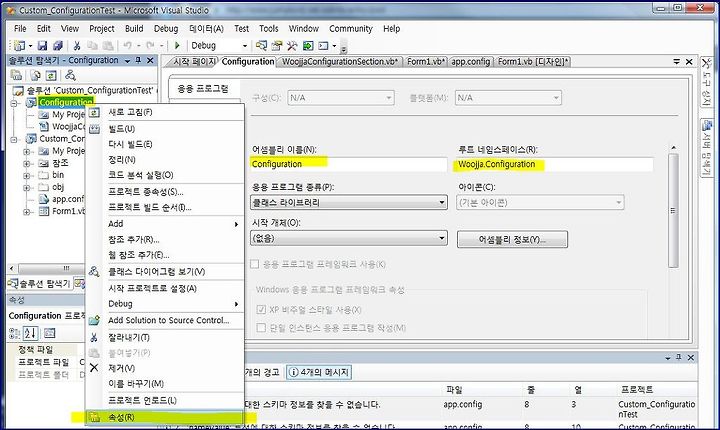Click Solution Explorer horizontal scrollbar thumb
This screenshot has width=720, height=430.
66,268
